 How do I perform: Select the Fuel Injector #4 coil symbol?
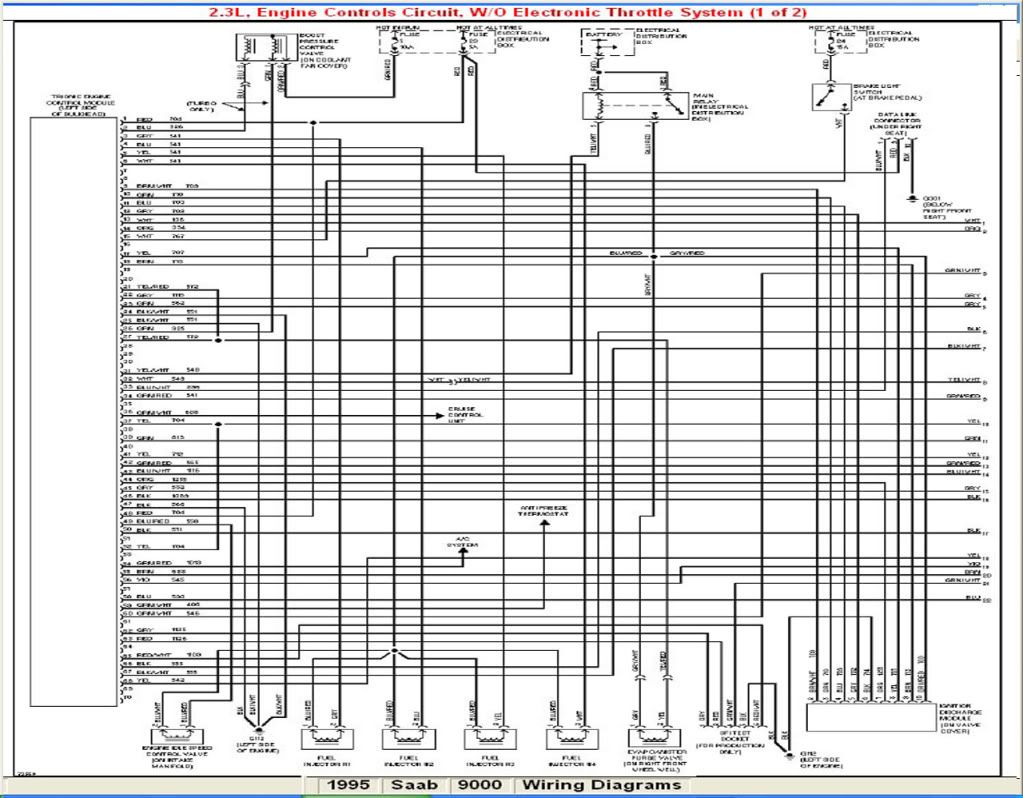point(572,739)
